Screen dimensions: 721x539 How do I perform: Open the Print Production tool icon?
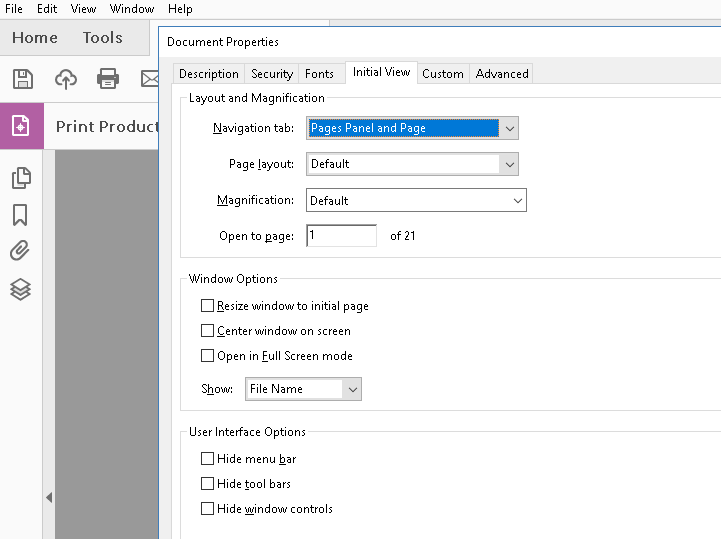(21, 126)
